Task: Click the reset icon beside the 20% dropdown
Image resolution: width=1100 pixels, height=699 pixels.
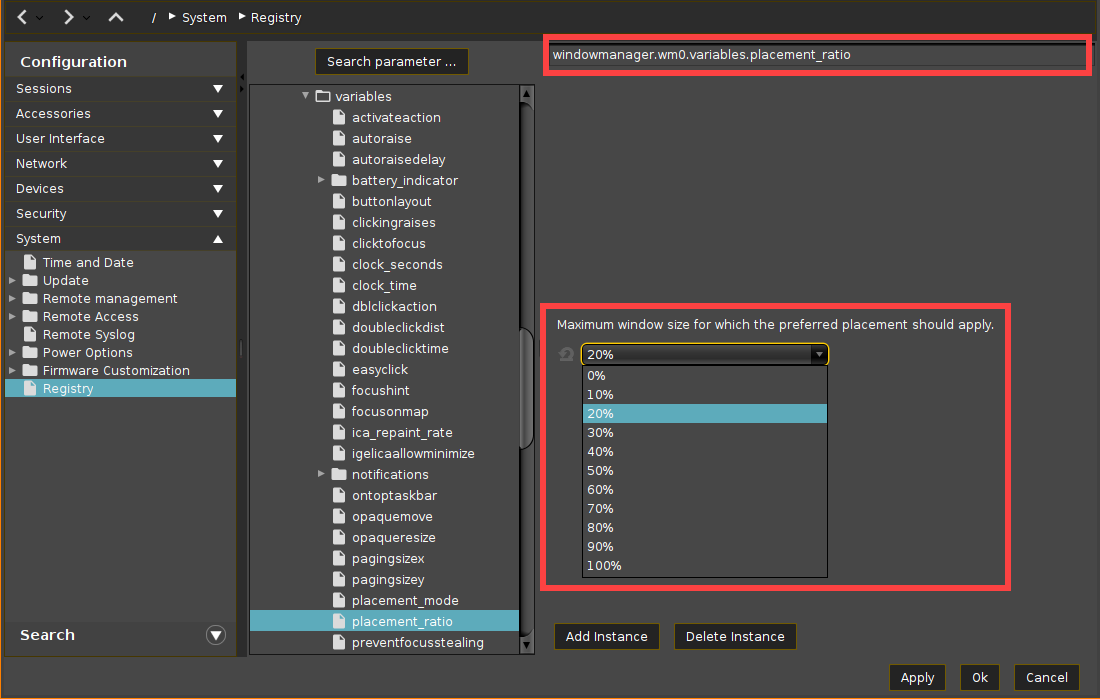Action: coord(567,354)
